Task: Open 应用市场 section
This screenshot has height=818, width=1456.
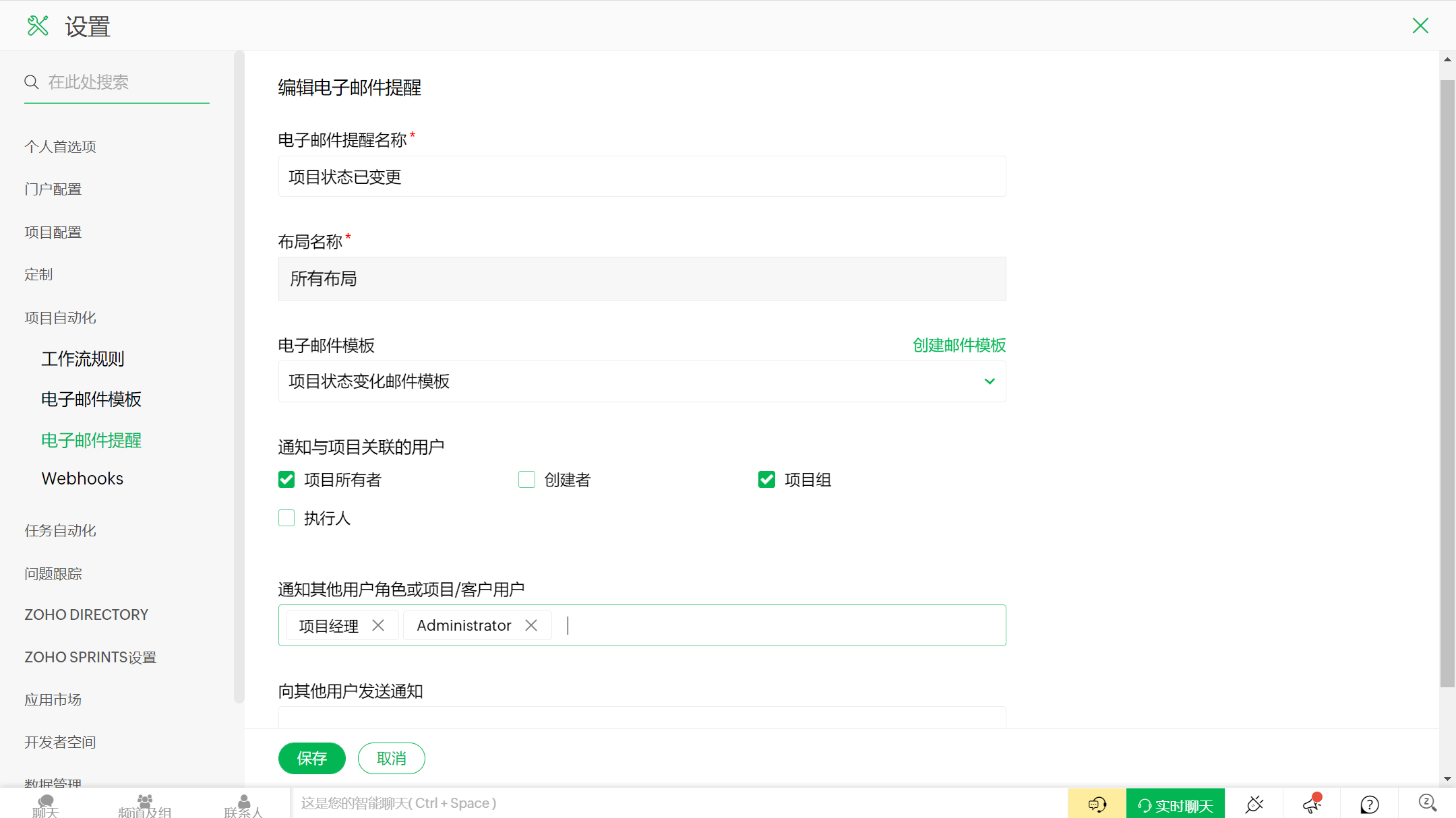Action: pyautogui.click(x=53, y=700)
